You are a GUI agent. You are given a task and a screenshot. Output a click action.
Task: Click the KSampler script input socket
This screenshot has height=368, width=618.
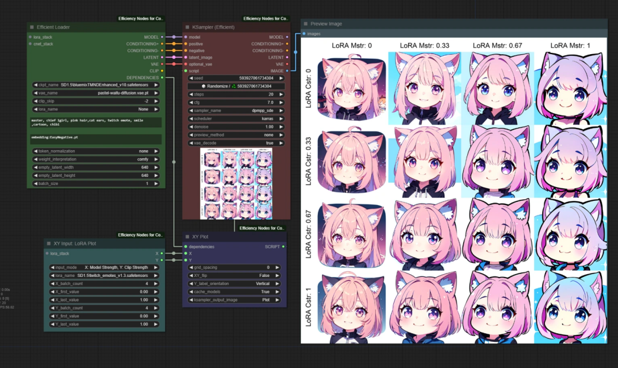coord(186,71)
